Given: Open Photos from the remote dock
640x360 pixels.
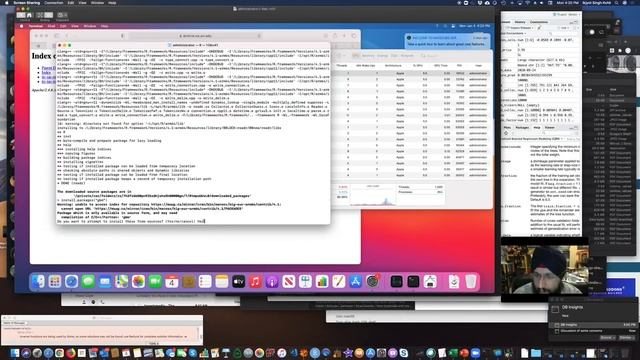Looking at the screenshot, I should pos(138,282).
